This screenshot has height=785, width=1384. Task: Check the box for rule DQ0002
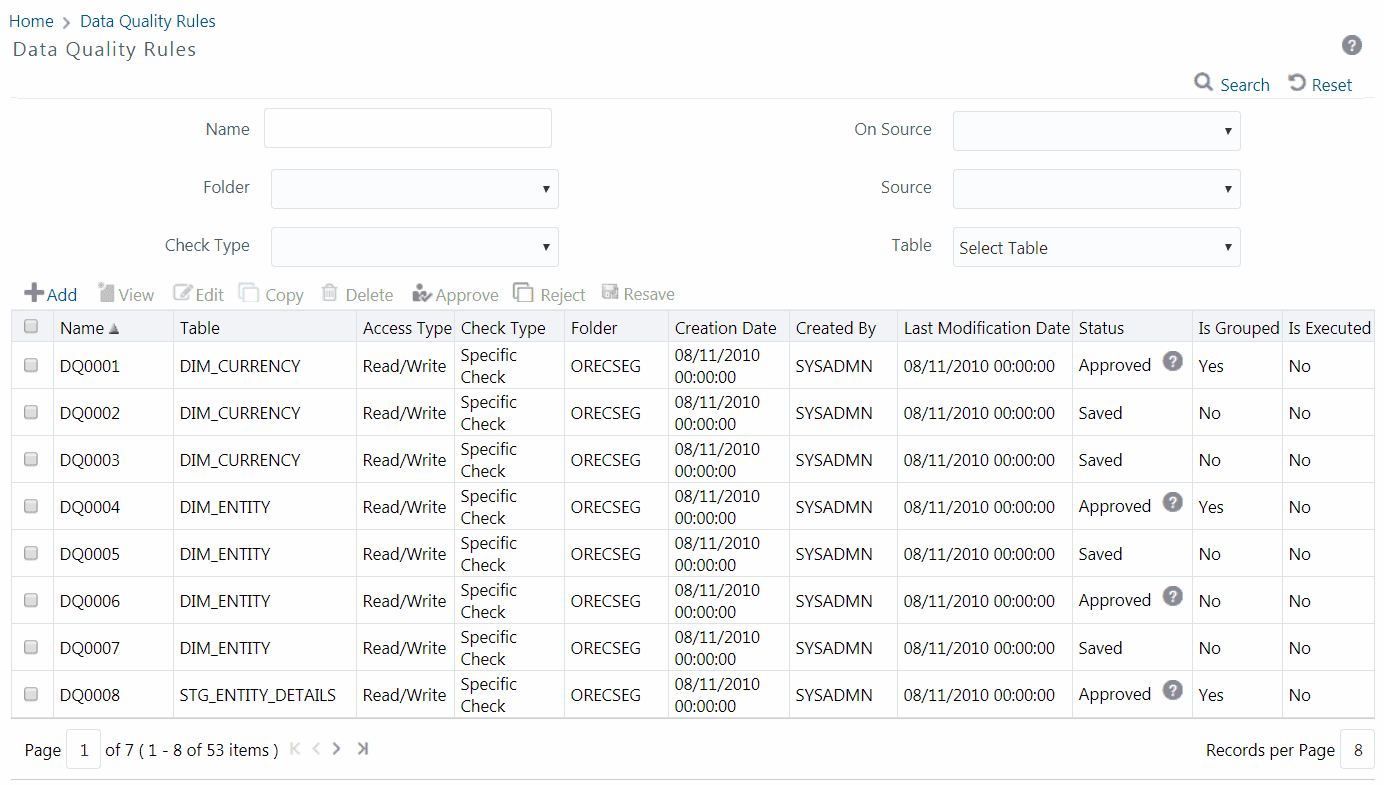pos(31,412)
